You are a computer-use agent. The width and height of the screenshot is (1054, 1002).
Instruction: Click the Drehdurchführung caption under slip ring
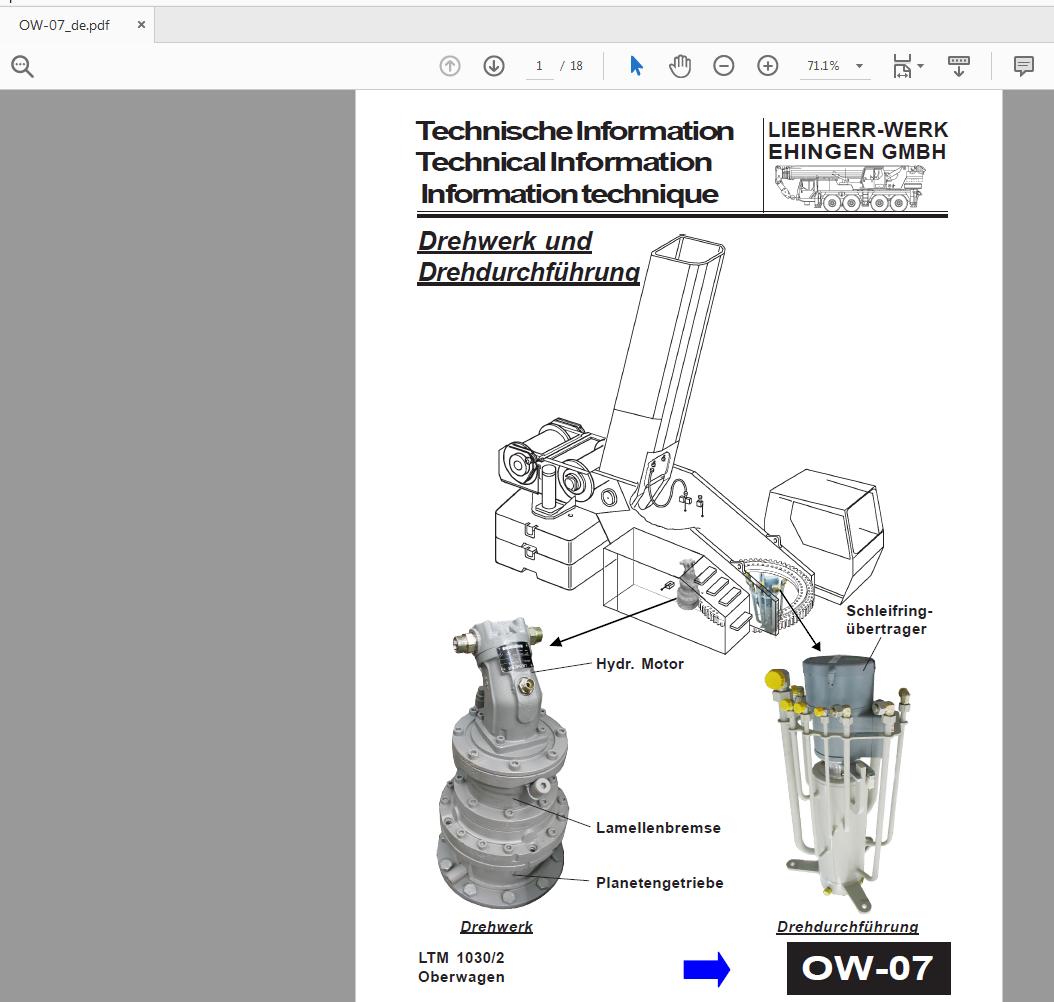coord(848,927)
